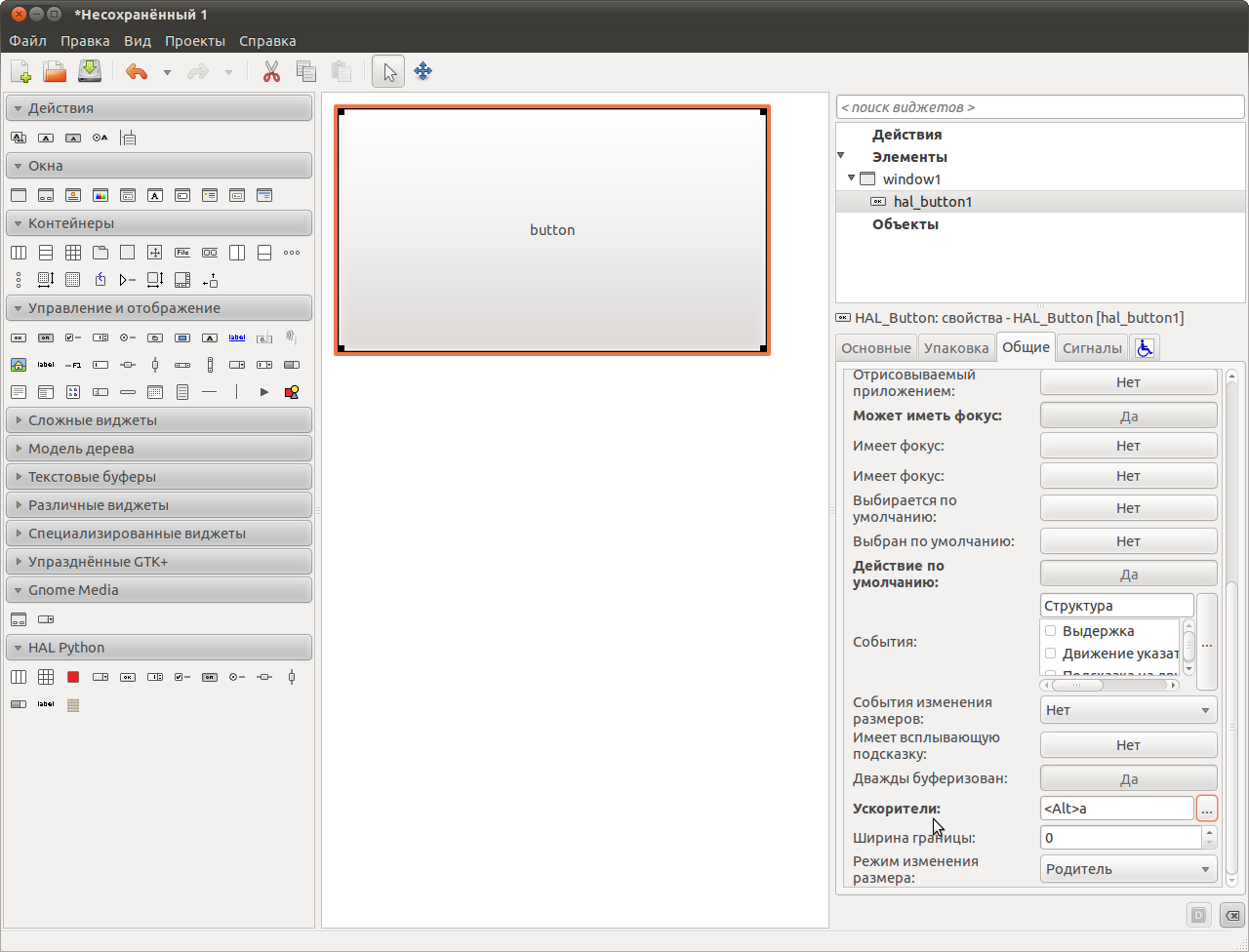Toggle 'Действие по умолчанию' property
The width and height of the screenshot is (1249, 952).
point(1129,574)
